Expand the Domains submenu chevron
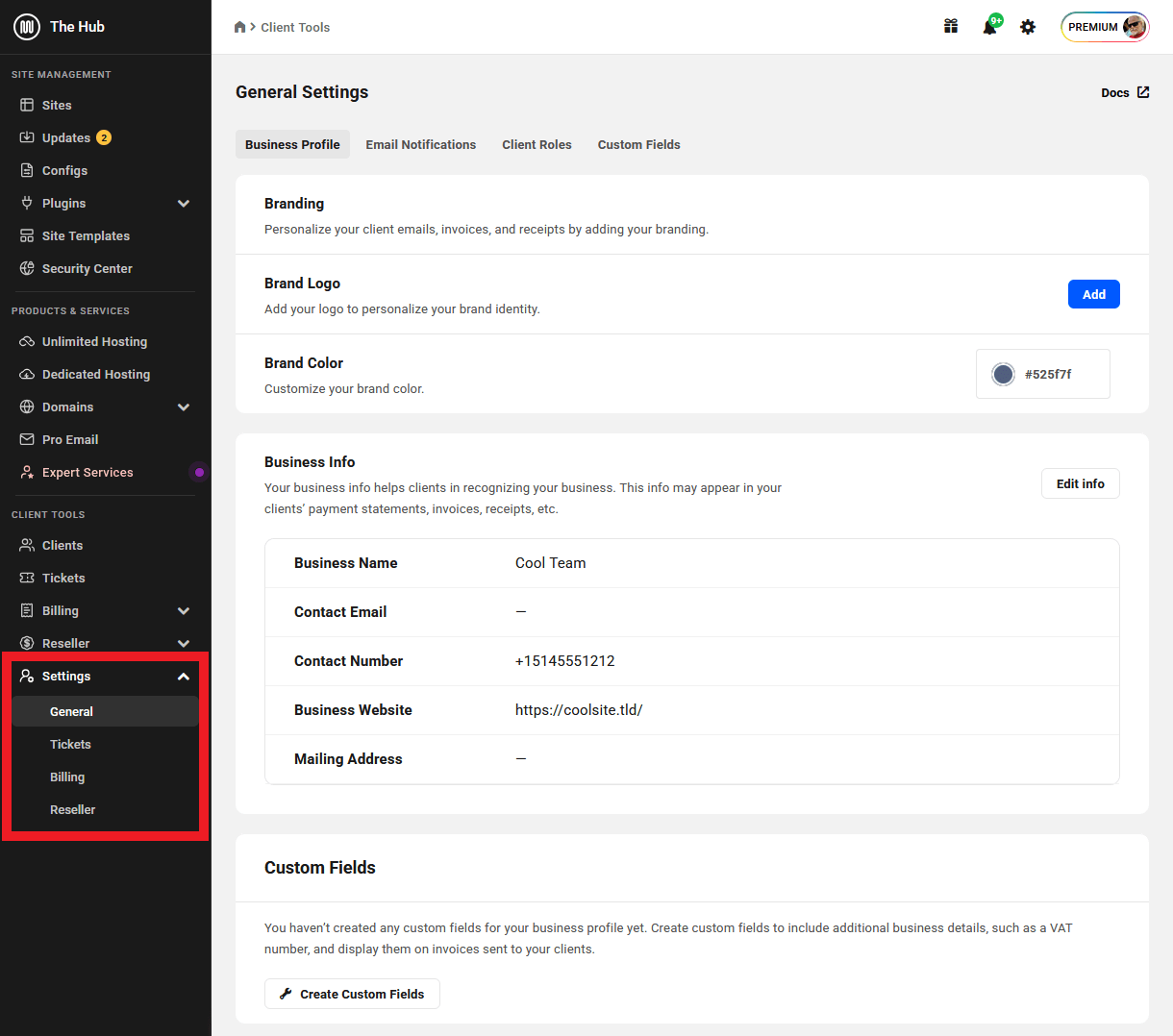 tap(184, 407)
